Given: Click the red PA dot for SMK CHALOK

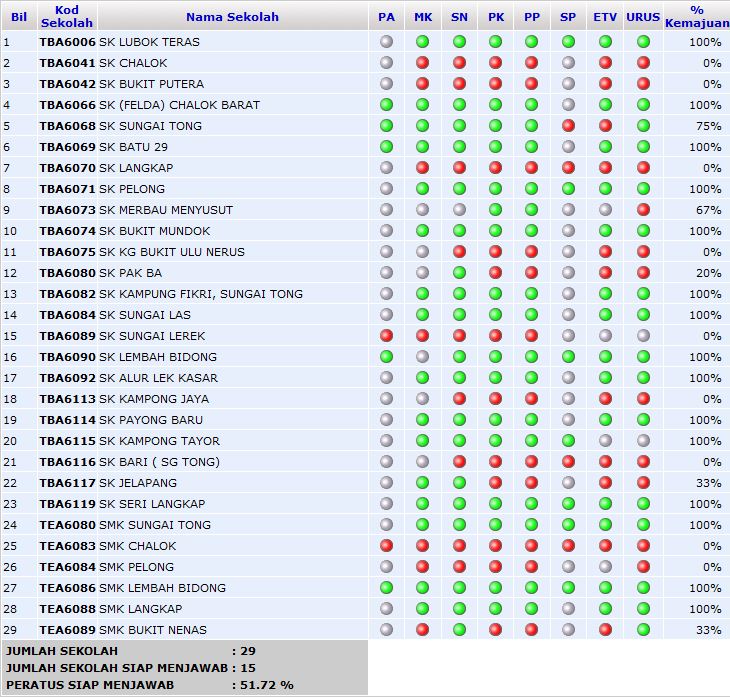Looking at the screenshot, I should 386,546.
